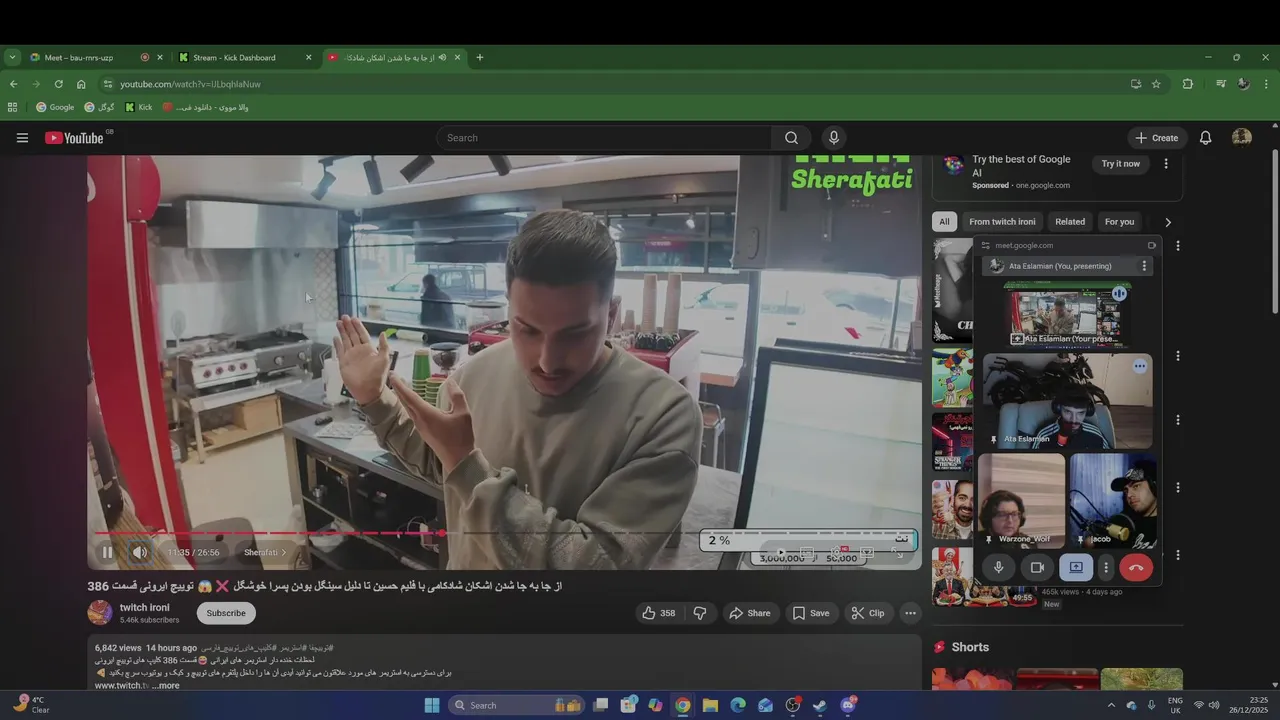This screenshot has width=1280, height=720.
Task: Open options menu for Google AI ad
Action: (1165, 164)
